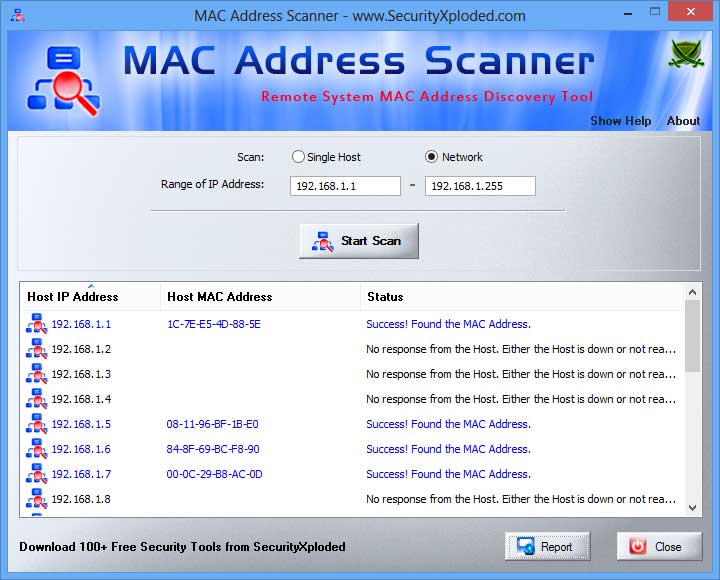Select the MAC address 84-8F-69-BC-F8-90

click(x=213, y=449)
